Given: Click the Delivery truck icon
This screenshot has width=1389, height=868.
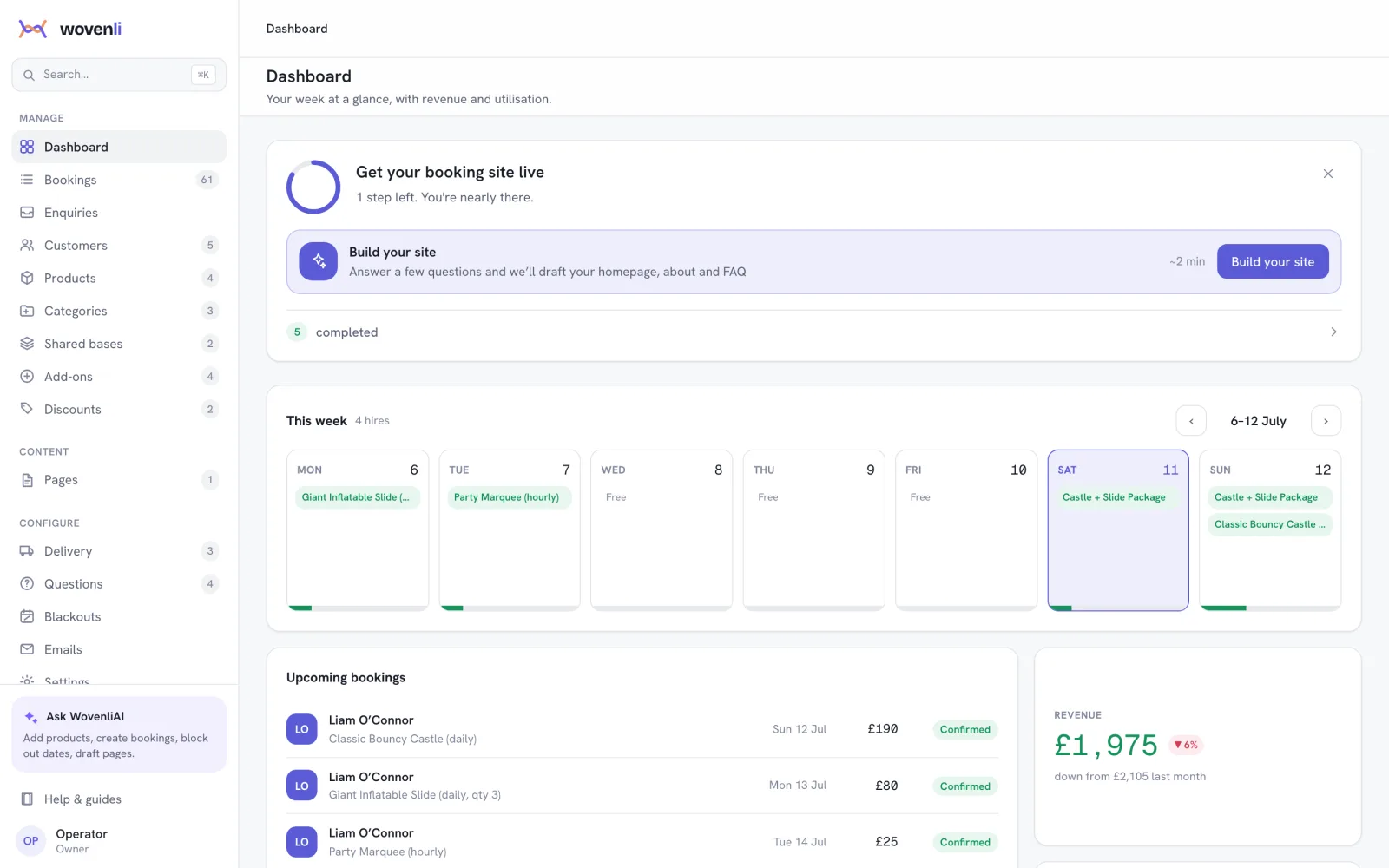Looking at the screenshot, I should [x=27, y=551].
